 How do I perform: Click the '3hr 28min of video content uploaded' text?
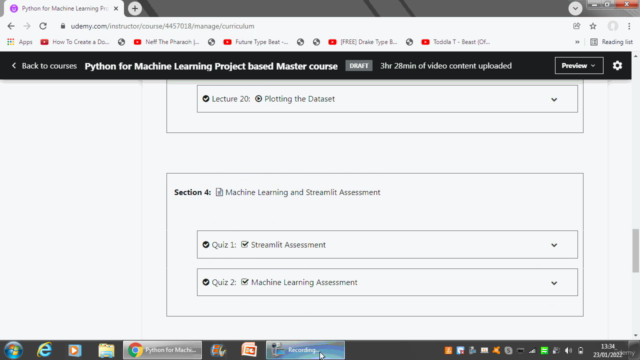[446, 66]
